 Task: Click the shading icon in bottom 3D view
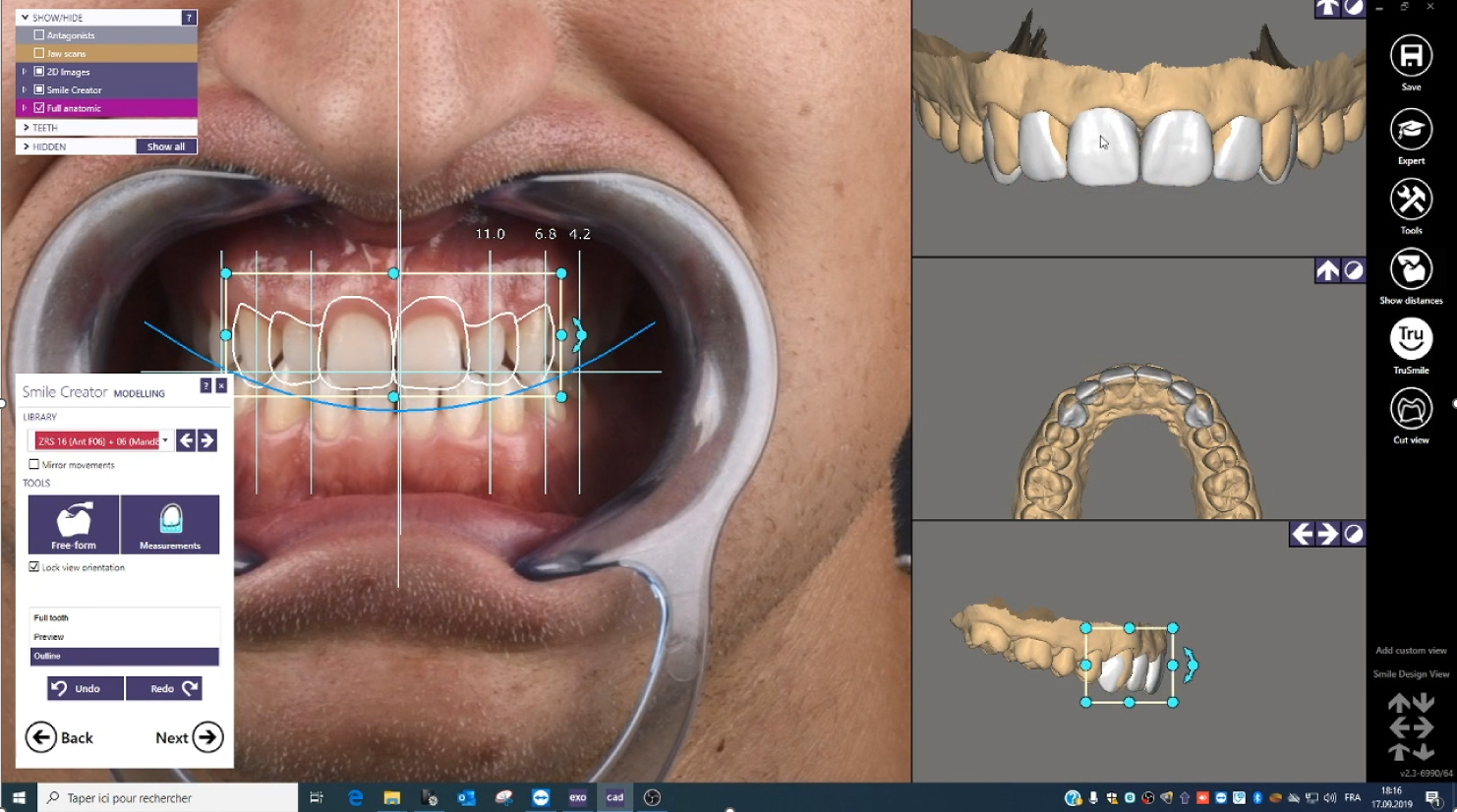(1354, 534)
